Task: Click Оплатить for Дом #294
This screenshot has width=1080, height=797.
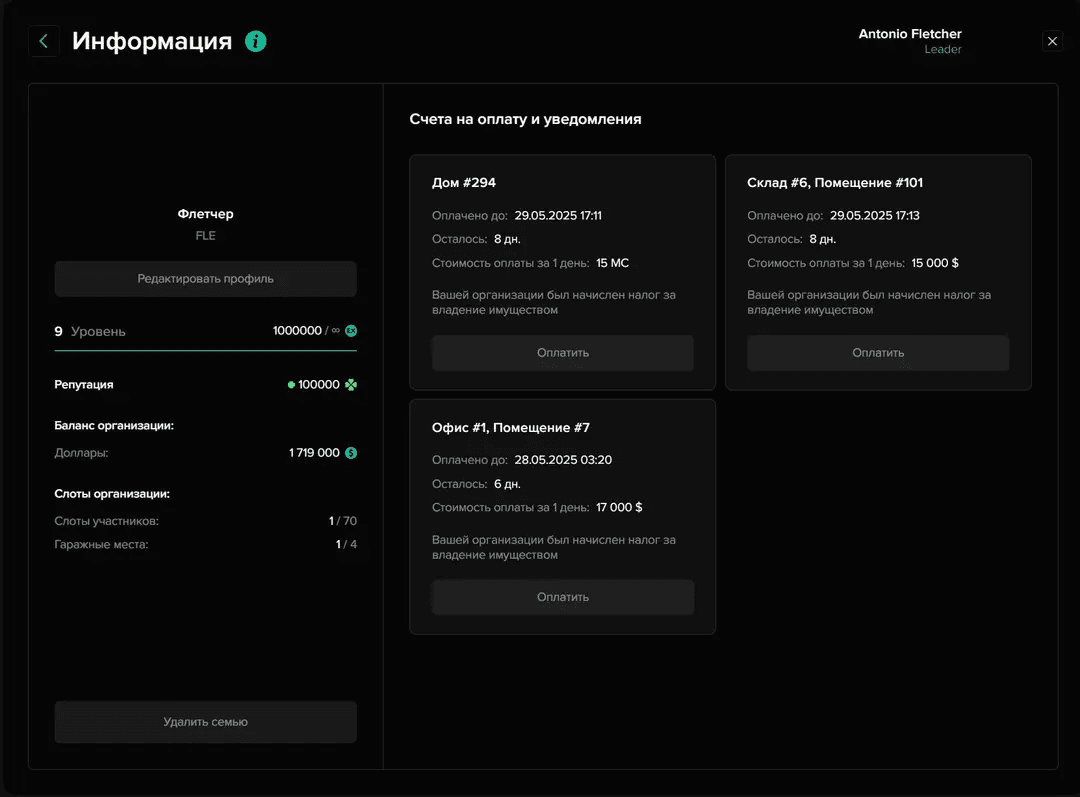Action: point(562,353)
